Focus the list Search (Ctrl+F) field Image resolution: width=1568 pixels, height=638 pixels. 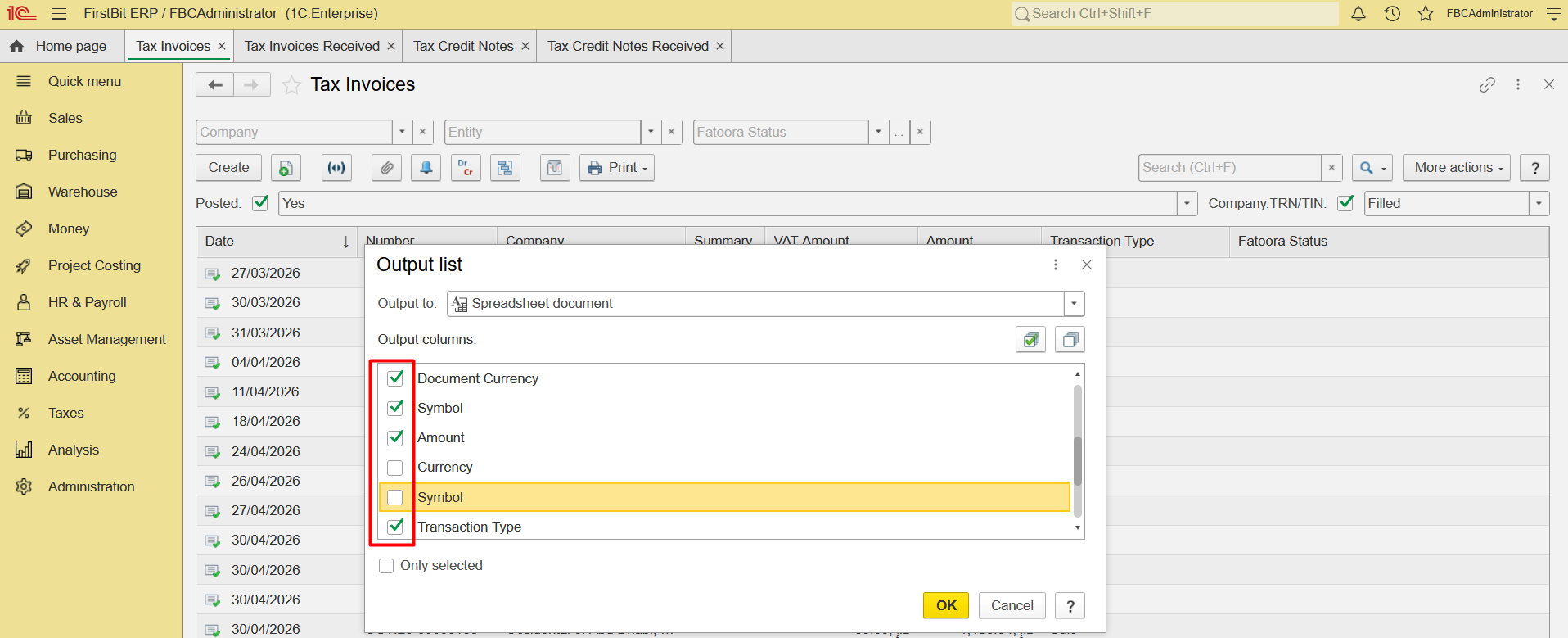[1230, 168]
